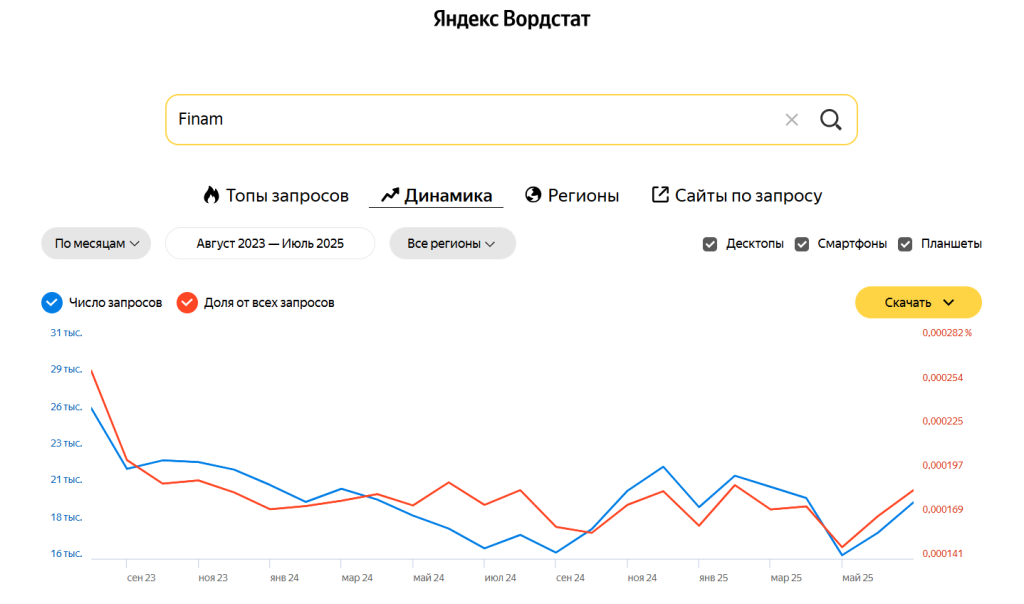This screenshot has width=1024, height=604.
Task: Toggle the blue Число запросов series
Action: [x=52, y=302]
